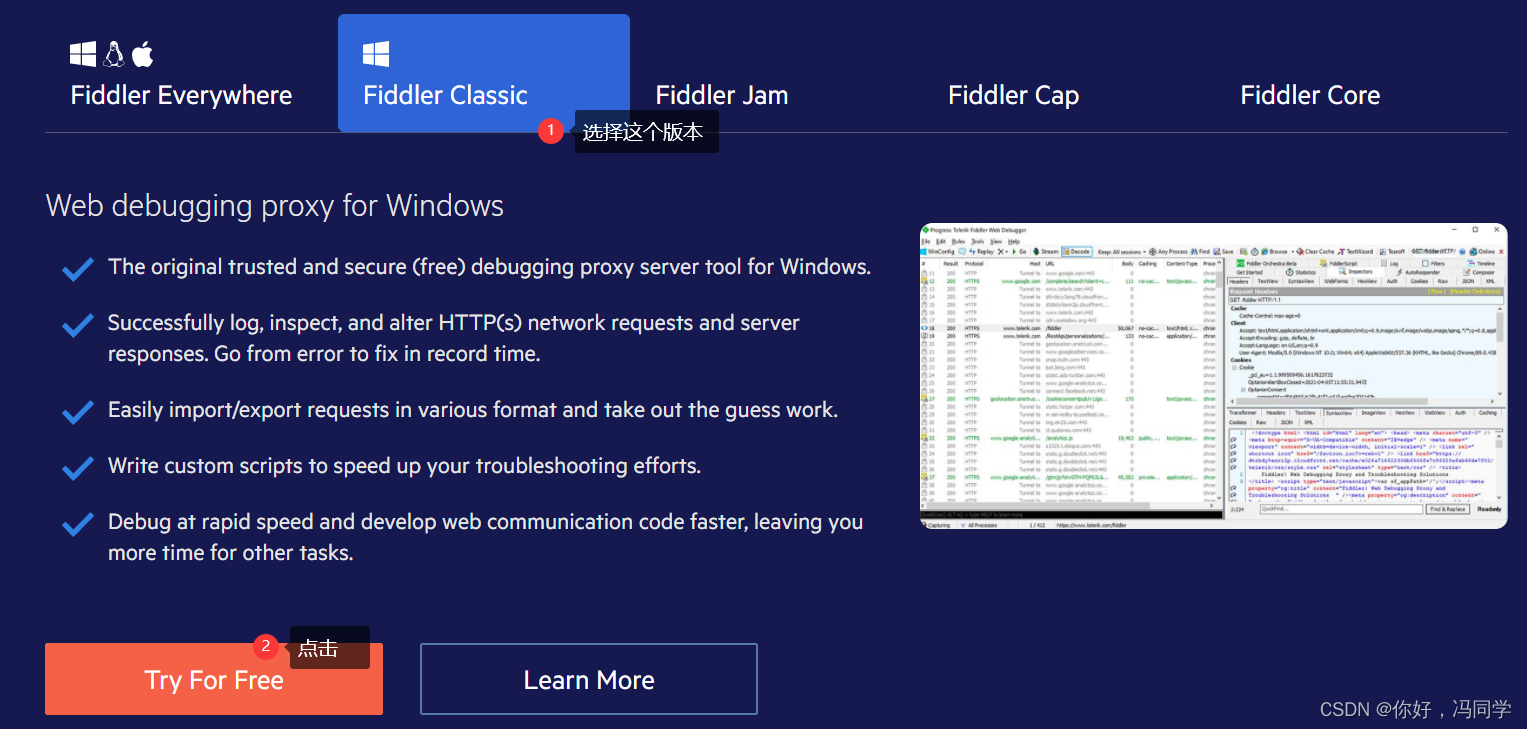The image size is (1527, 729).
Task: Click the 'Successfully log, inspect, and alter' bullet
Action: pos(454,338)
